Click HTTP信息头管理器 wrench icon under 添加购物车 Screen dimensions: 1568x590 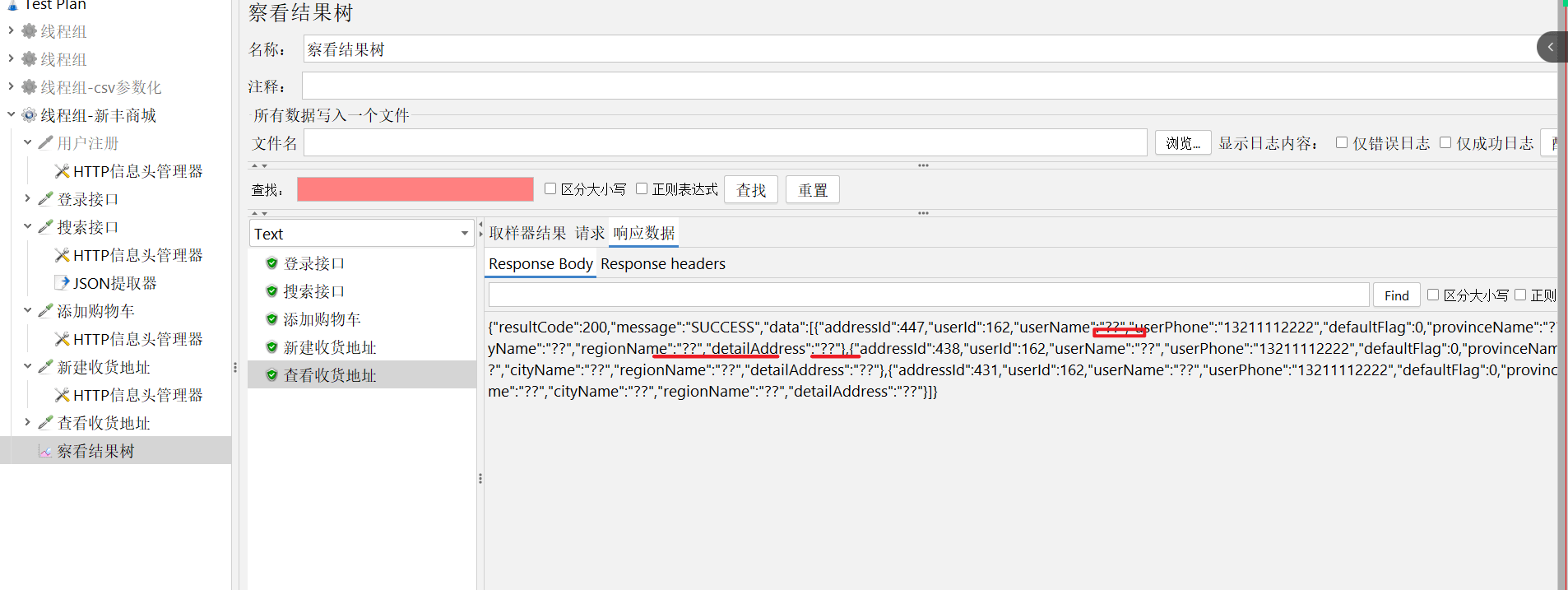62,339
